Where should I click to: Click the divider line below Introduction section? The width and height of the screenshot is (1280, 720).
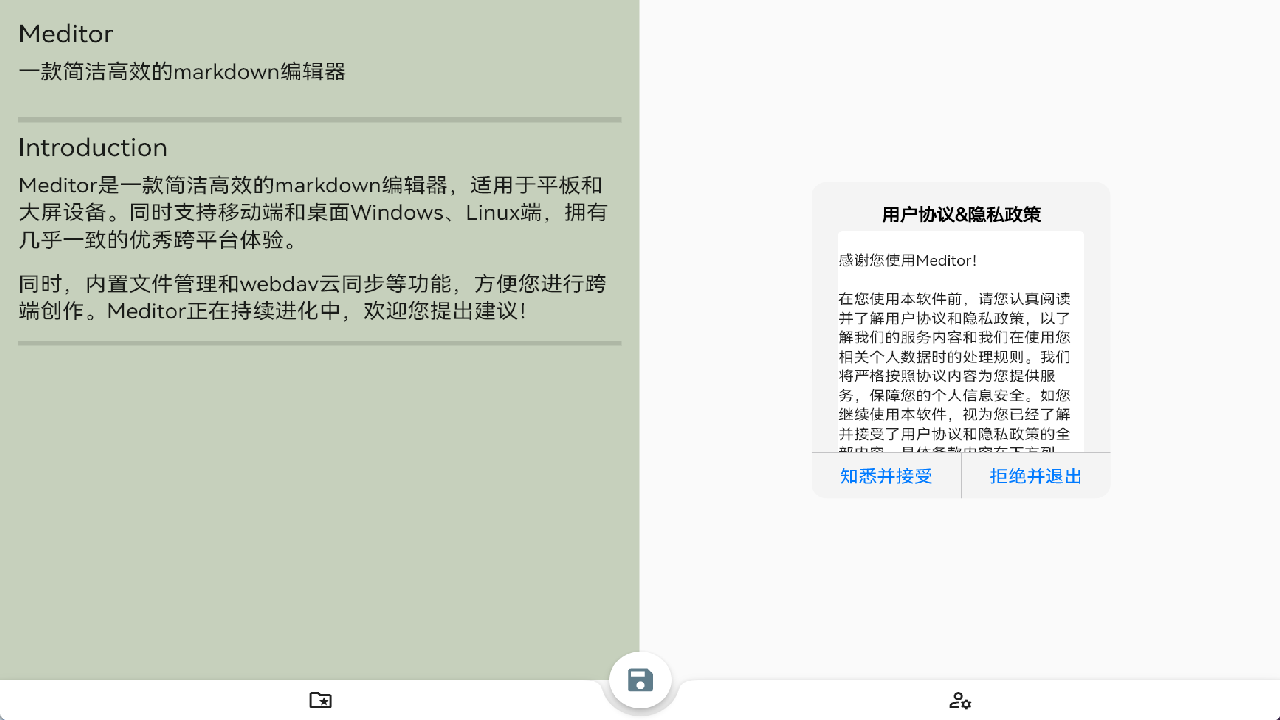319,343
